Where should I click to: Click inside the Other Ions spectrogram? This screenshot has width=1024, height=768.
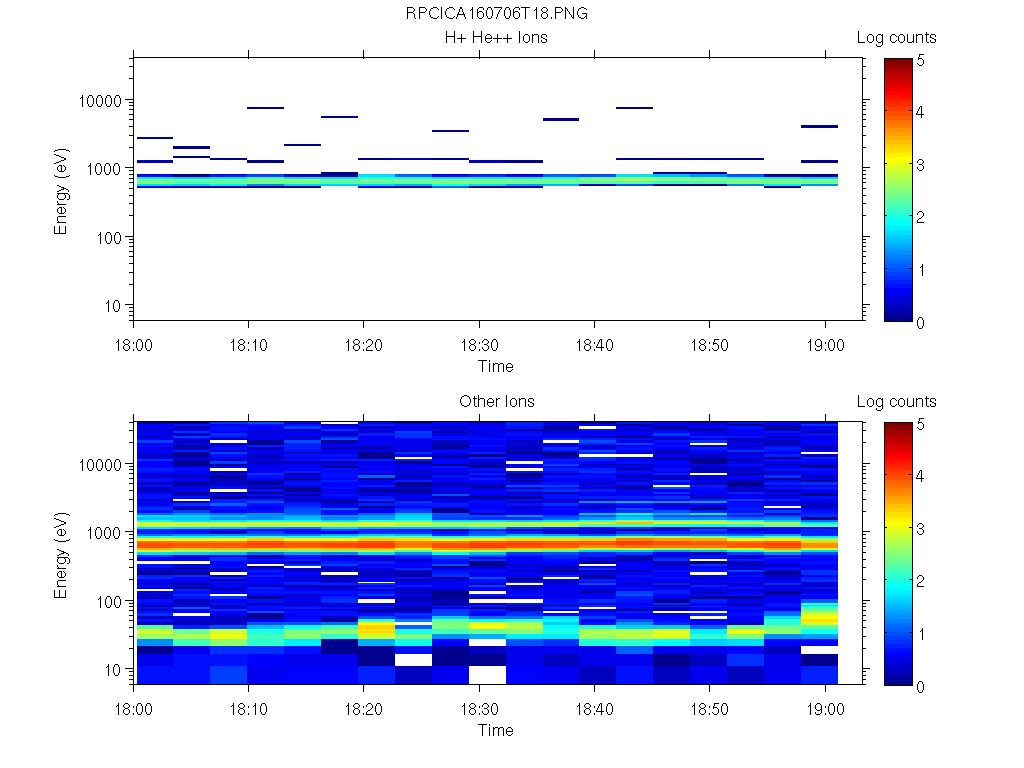[x=499, y=552]
